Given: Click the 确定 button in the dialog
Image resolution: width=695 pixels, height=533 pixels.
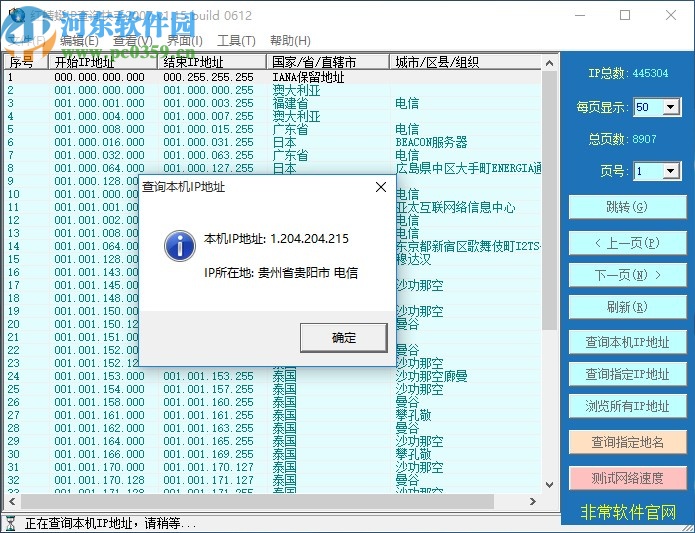Looking at the screenshot, I should pos(344,338).
